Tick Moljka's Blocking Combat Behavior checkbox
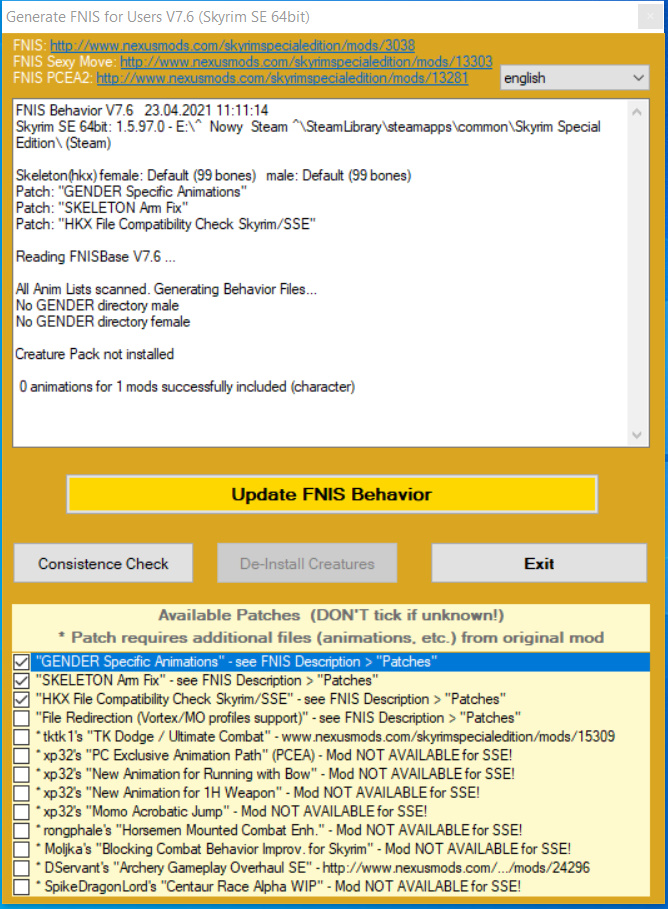 21,849
